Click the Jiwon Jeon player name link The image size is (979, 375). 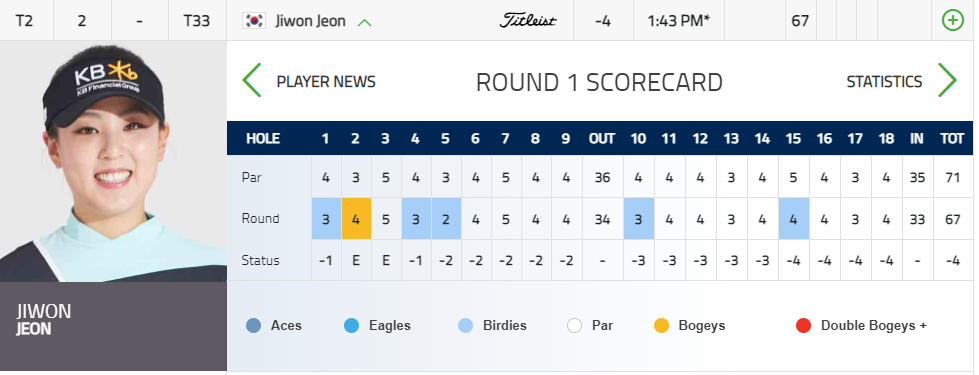tap(310, 21)
